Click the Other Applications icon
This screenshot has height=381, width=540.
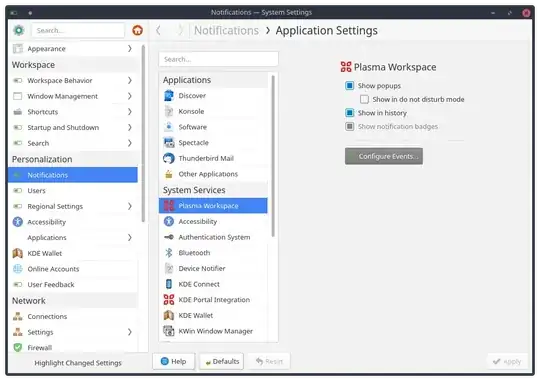(169, 174)
